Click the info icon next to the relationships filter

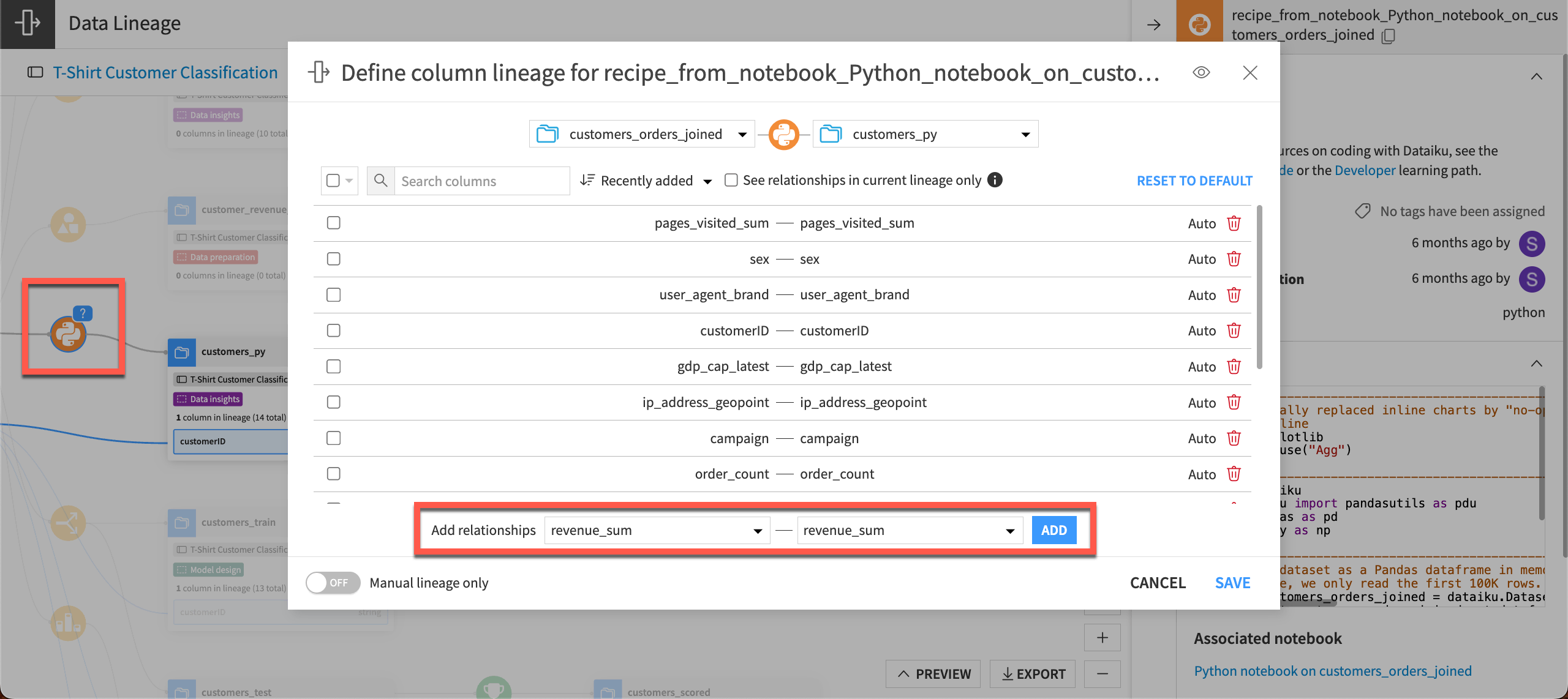click(x=995, y=179)
